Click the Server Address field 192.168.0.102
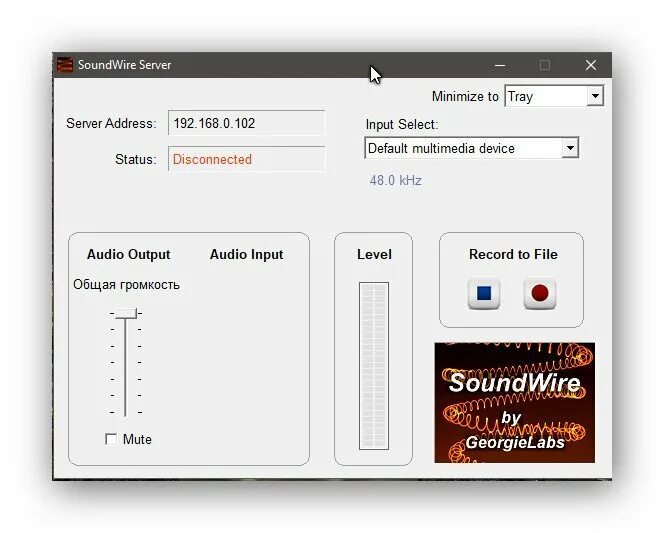This screenshot has width=664, height=533. click(x=246, y=123)
